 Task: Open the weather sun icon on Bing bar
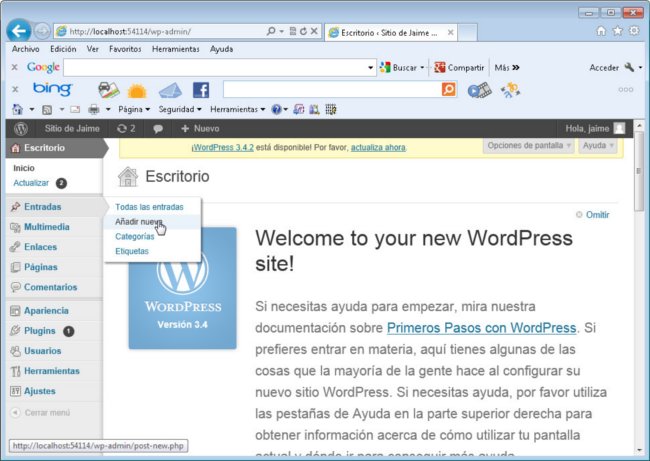pos(137,90)
